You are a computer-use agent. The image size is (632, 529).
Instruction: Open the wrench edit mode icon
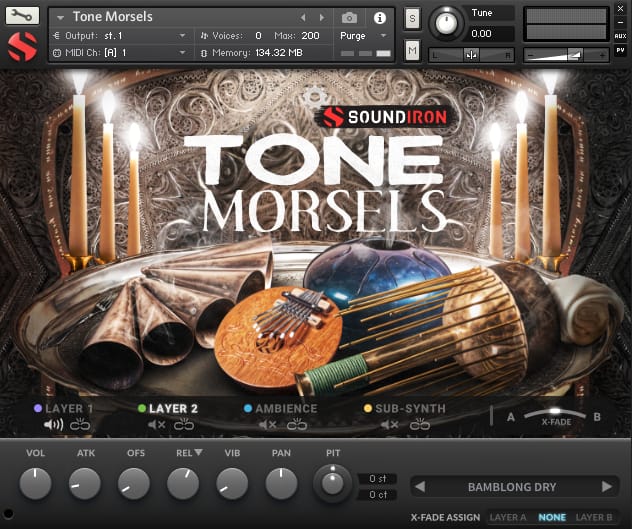coord(22,15)
